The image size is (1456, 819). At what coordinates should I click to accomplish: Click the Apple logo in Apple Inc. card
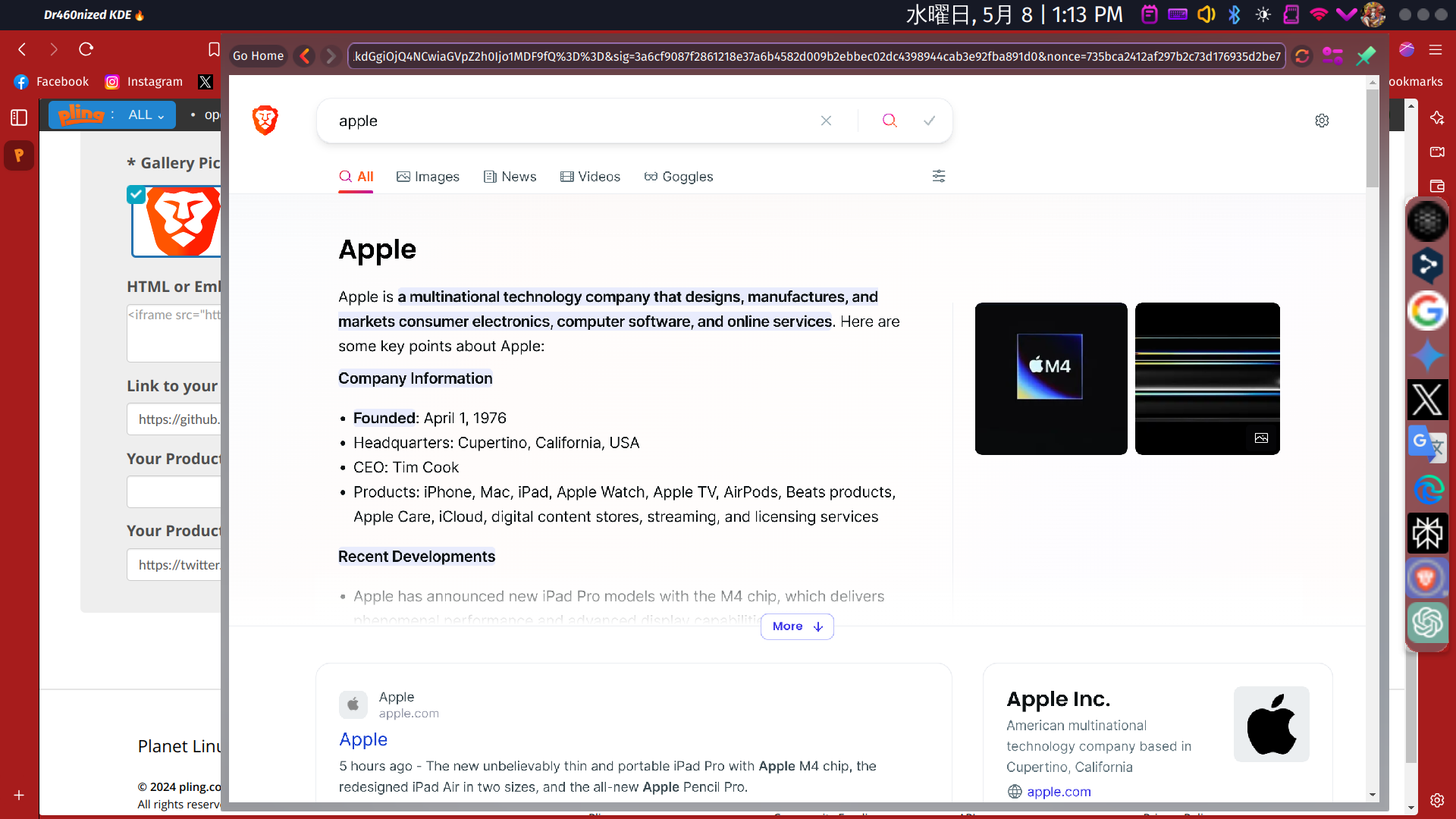click(x=1272, y=724)
